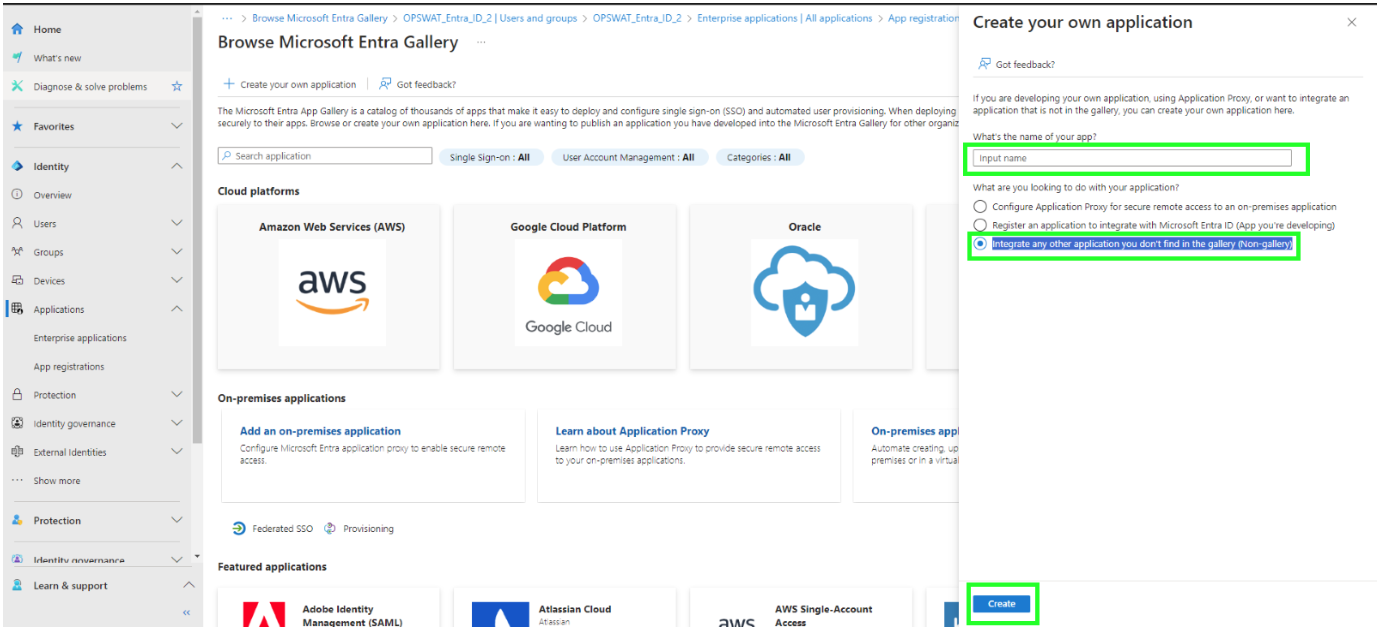This screenshot has width=1382, height=632.
Task: Open What's new menu item
Action: point(57,58)
